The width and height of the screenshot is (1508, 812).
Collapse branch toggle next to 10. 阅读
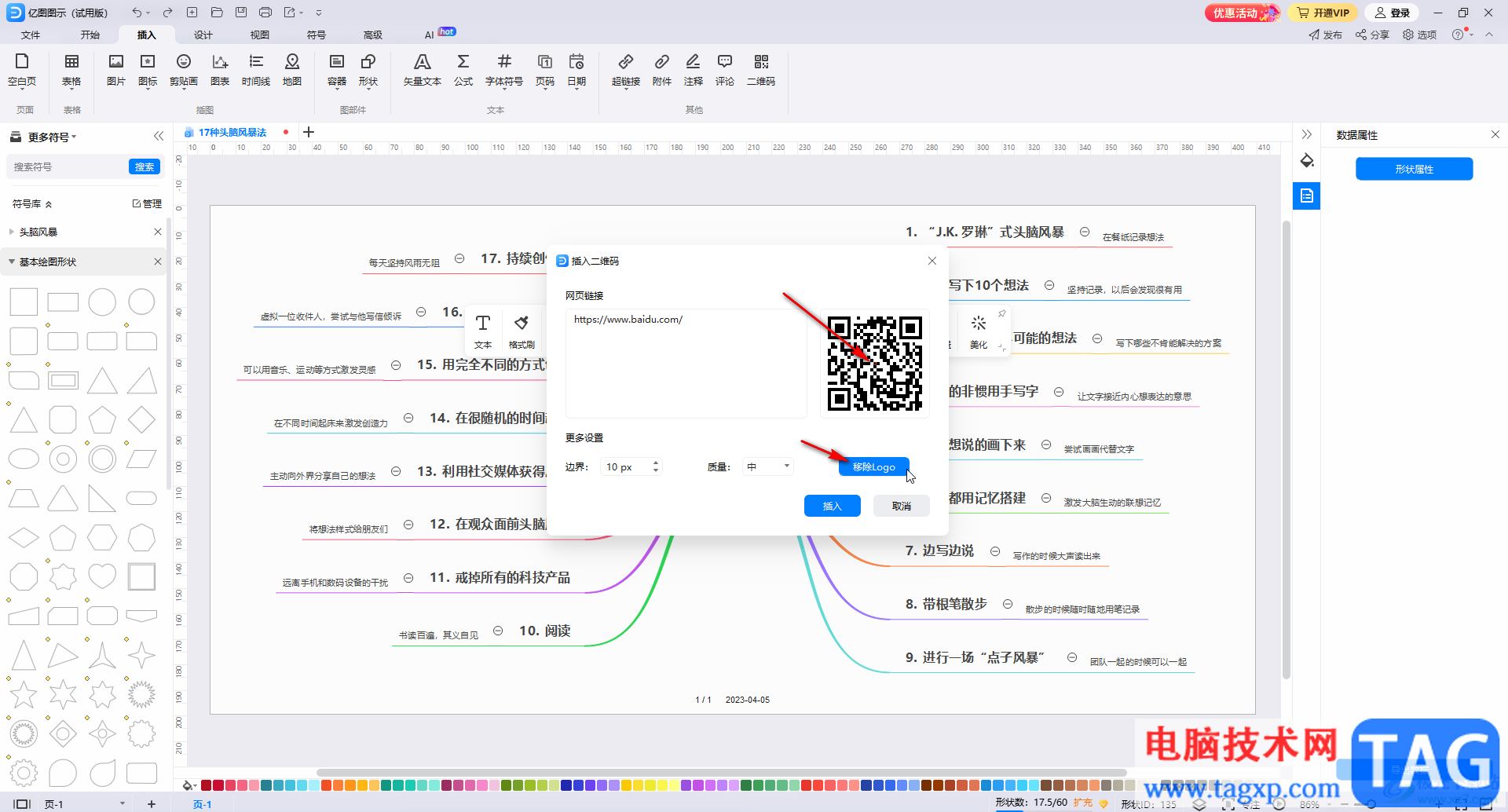(x=498, y=631)
